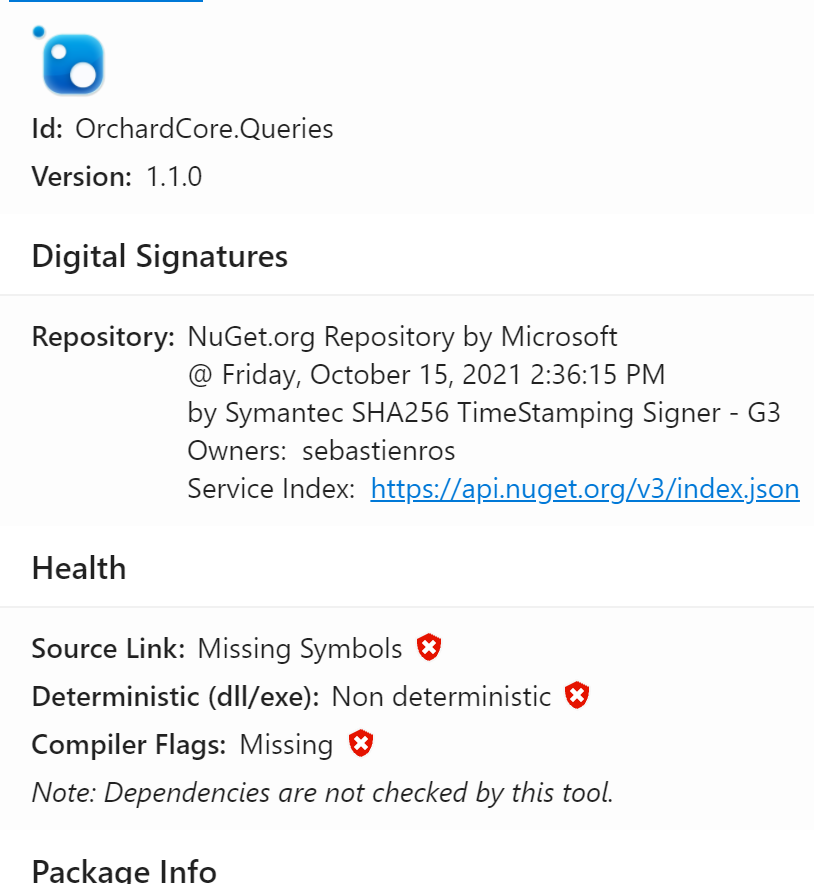Click the health warning icon for Compiler Flags
814x884 pixels.
pyautogui.click(x=360, y=743)
